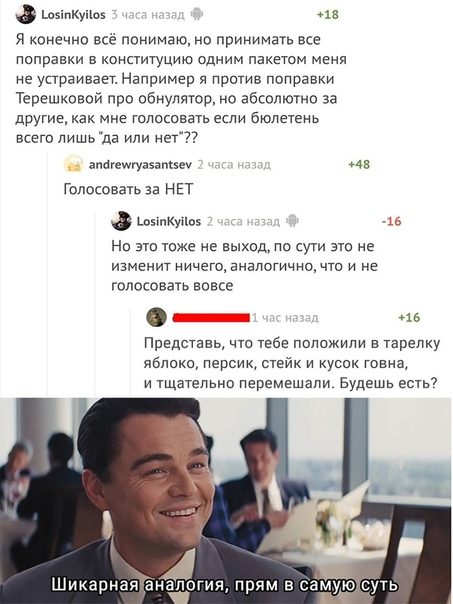The height and width of the screenshot is (604, 453).
Task: Click the Android icon beside "3 часа назад"
Action: tap(197, 14)
